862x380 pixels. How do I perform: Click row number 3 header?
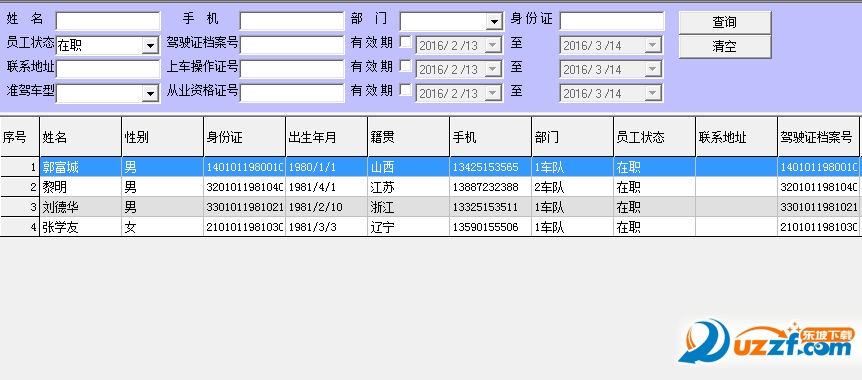[x=20, y=207]
